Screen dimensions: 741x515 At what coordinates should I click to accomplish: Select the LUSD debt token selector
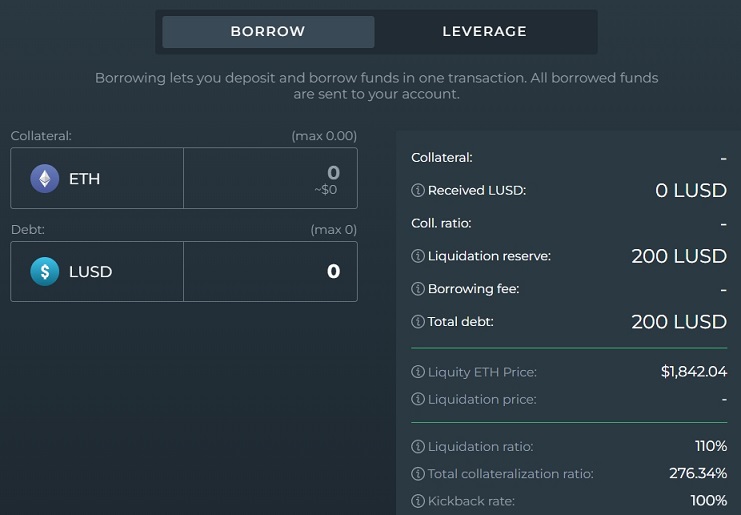(97, 272)
